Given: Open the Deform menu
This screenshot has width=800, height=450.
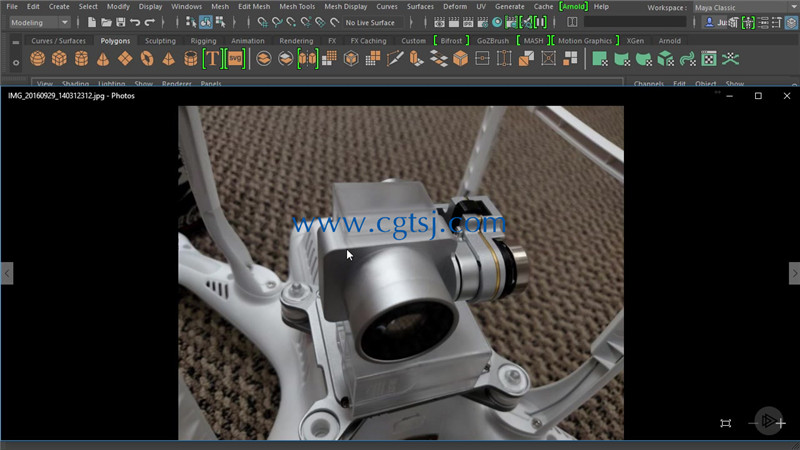Looking at the screenshot, I should [x=455, y=7].
